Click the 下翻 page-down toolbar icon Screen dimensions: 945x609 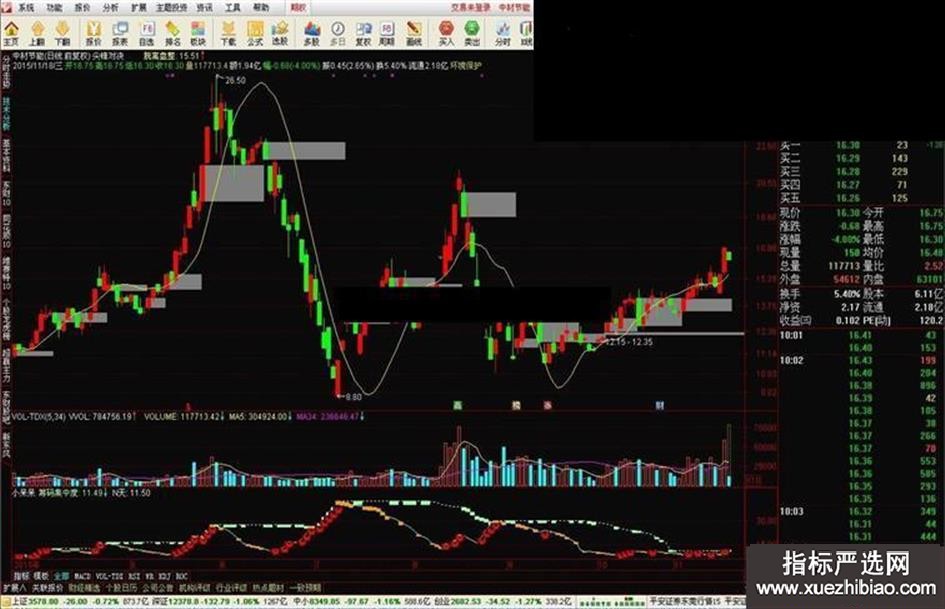[62, 33]
